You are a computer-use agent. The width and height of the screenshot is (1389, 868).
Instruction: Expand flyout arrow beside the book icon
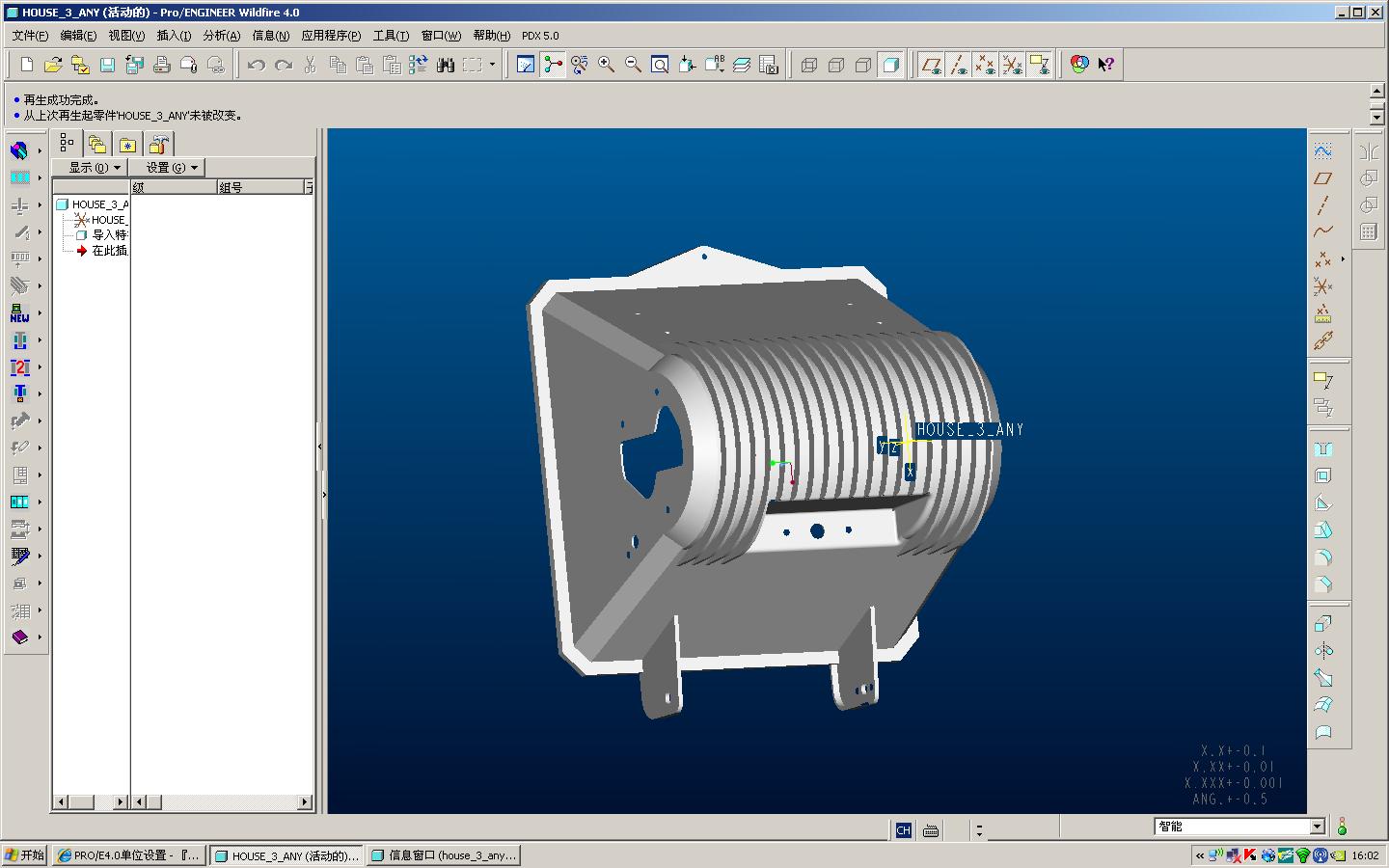(40, 637)
